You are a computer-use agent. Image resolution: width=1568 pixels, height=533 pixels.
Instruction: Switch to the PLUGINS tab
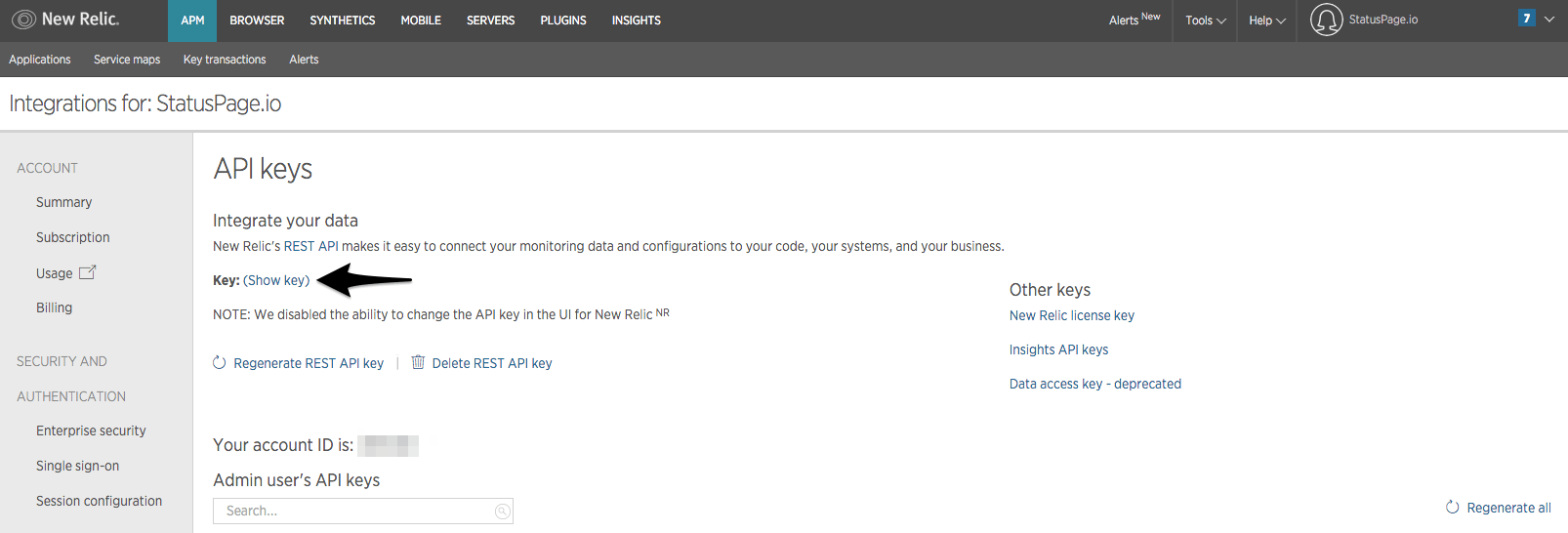pos(563,20)
